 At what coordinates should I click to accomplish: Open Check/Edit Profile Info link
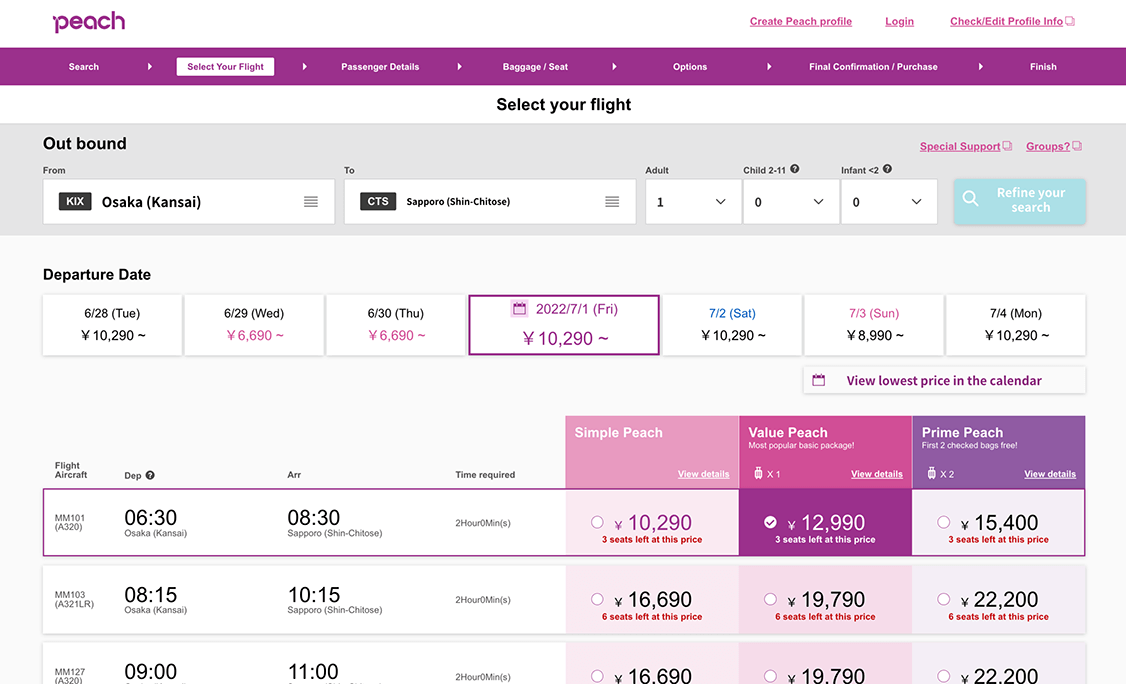point(1006,22)
